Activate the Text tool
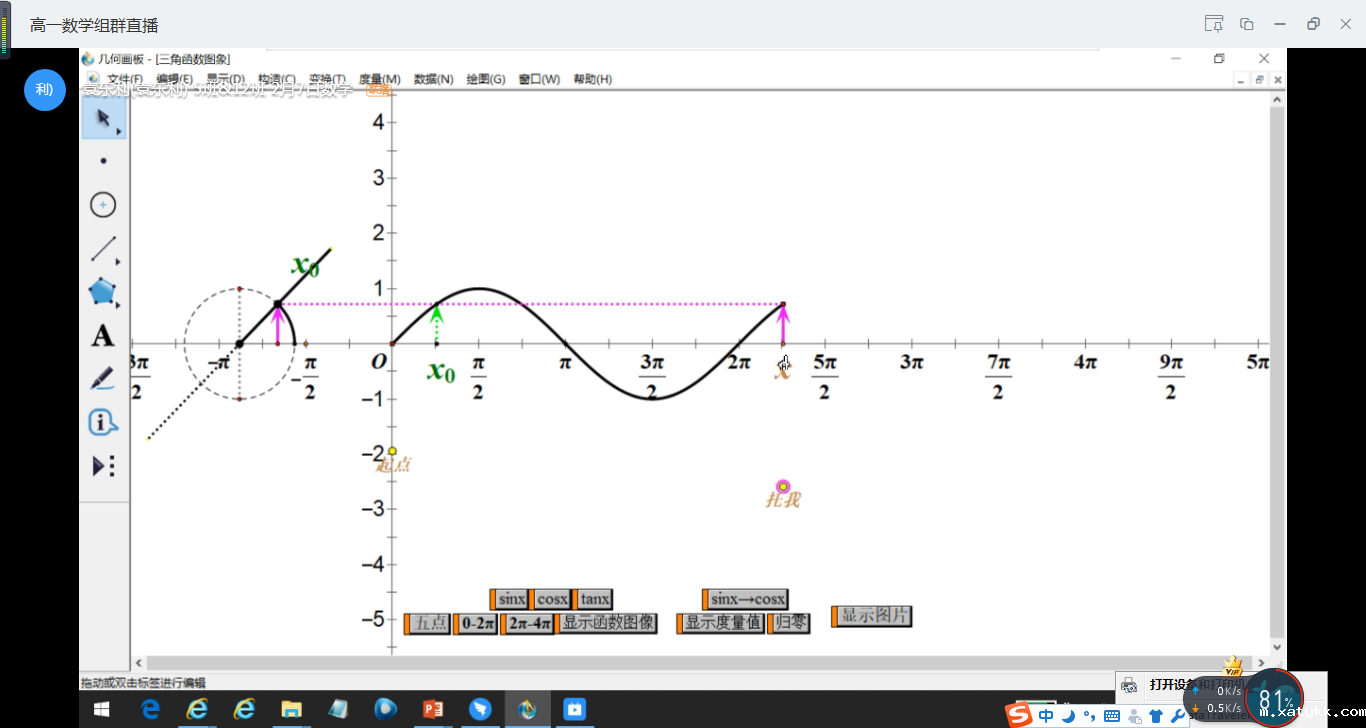The image size is (1366, 728). [103, 336]
